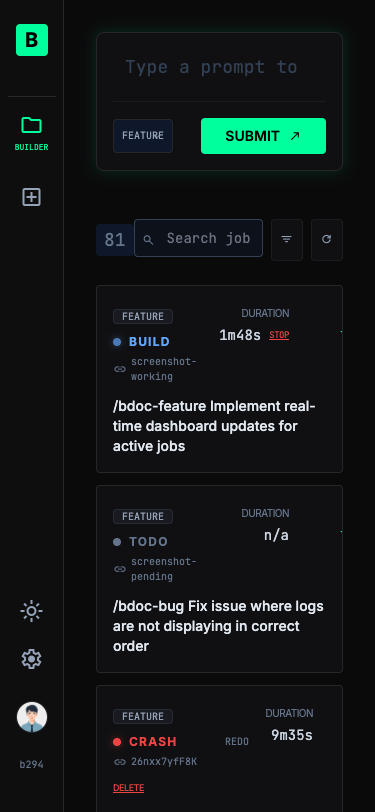The width and height of the screenshot is (375, 812).
Task: Open the FEATURE type selector in prompt box
Action: coord(143,136)
